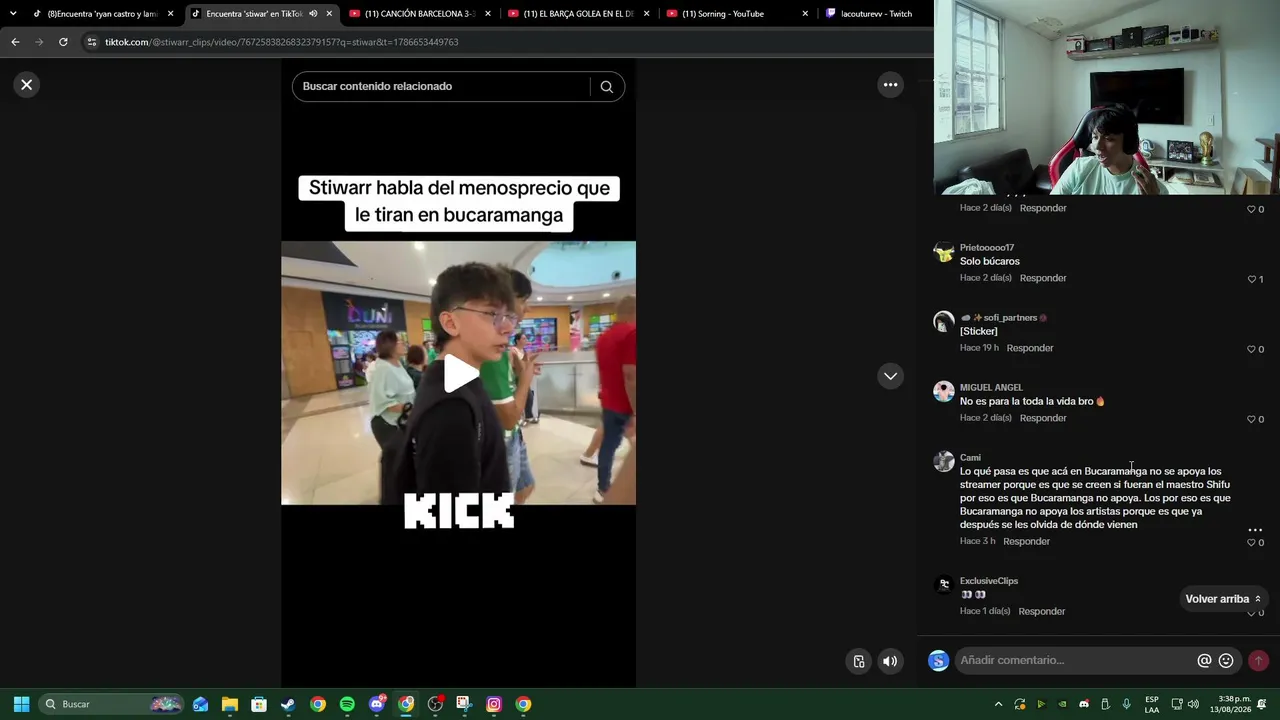View site information for tiktok.com
The image size is (1280, 720).
[92, 42]
